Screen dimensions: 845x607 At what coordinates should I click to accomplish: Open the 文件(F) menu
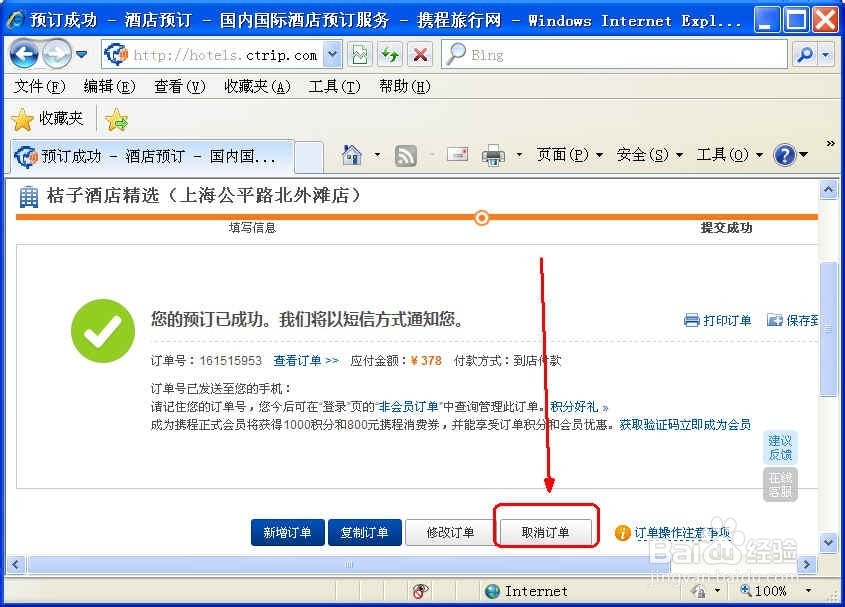(x=39, y=86)
